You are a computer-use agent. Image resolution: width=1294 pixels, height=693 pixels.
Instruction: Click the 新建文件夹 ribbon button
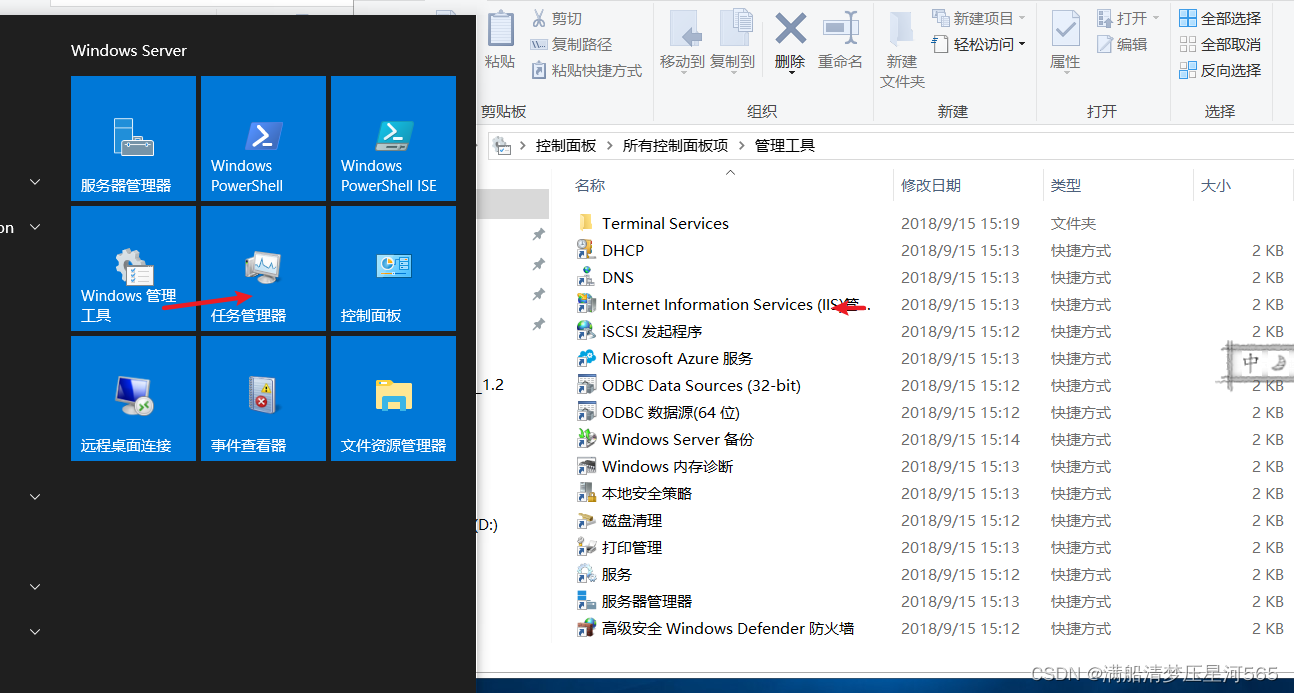(x=902, y=50)
